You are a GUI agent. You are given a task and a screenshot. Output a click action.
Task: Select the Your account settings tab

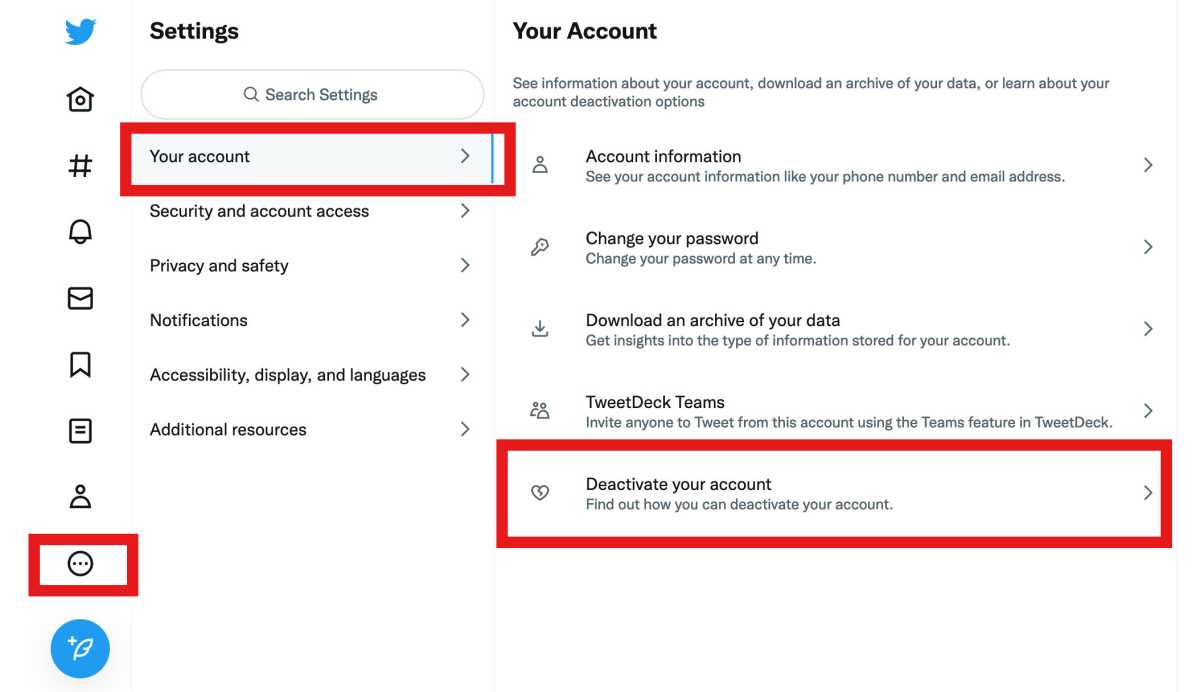(310, 157)
